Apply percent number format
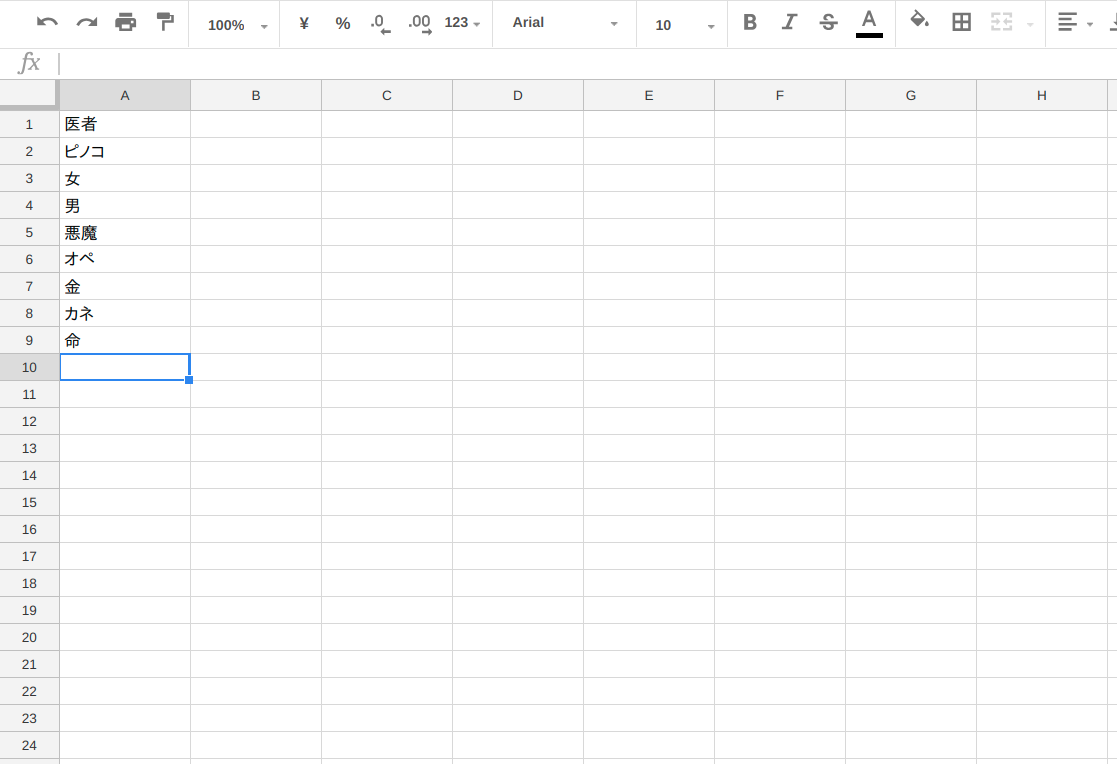The image size is (1117, 764). [343, 24]
